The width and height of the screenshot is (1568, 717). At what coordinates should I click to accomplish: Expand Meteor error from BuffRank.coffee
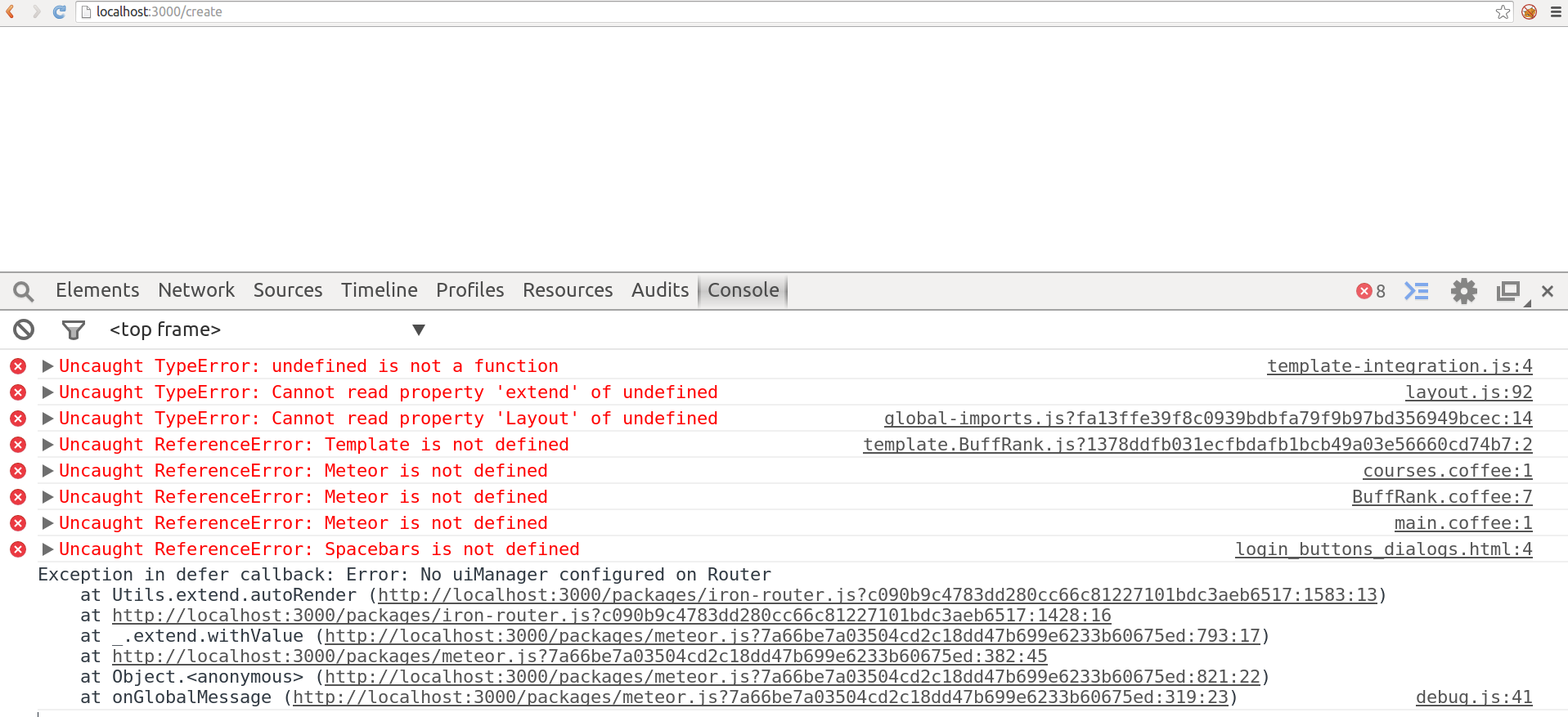point(47,497)
